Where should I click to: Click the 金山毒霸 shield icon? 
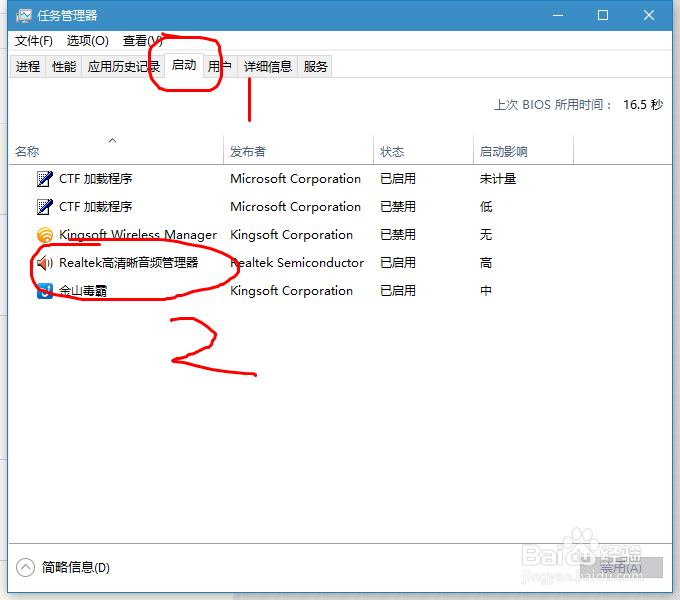(45, 291)
